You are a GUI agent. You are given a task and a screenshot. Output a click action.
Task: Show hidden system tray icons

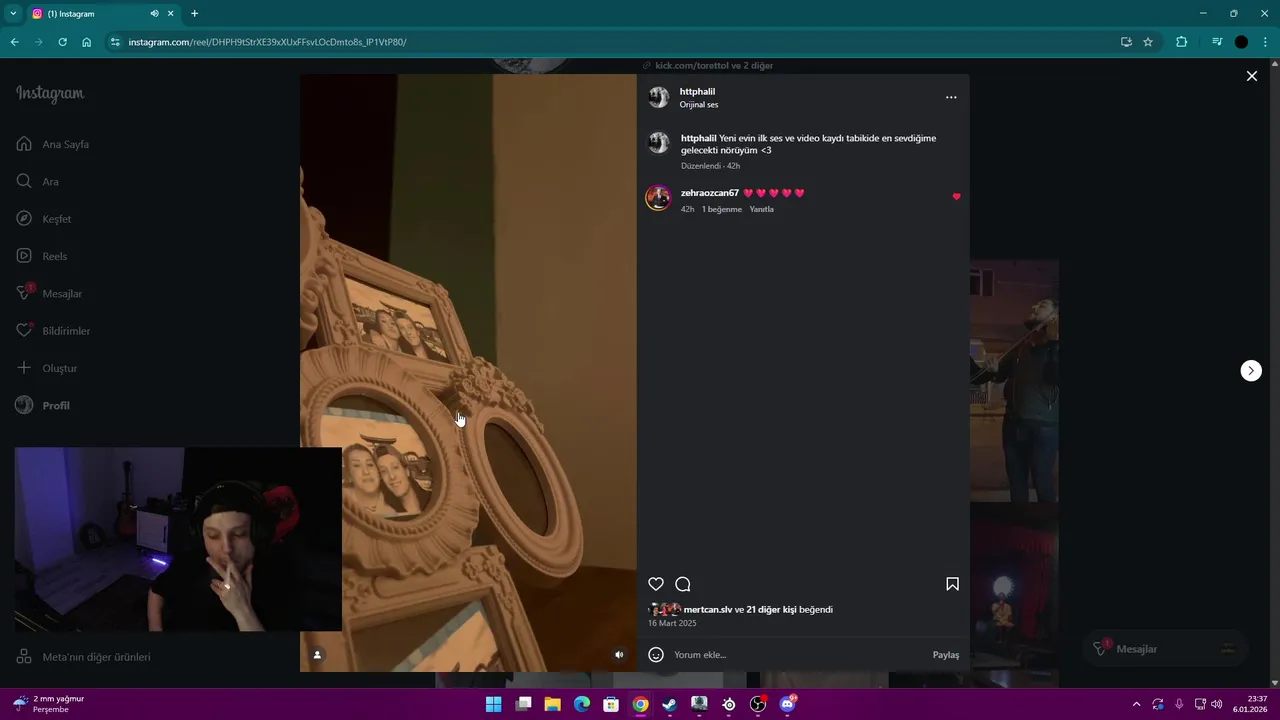[1136, 704]
